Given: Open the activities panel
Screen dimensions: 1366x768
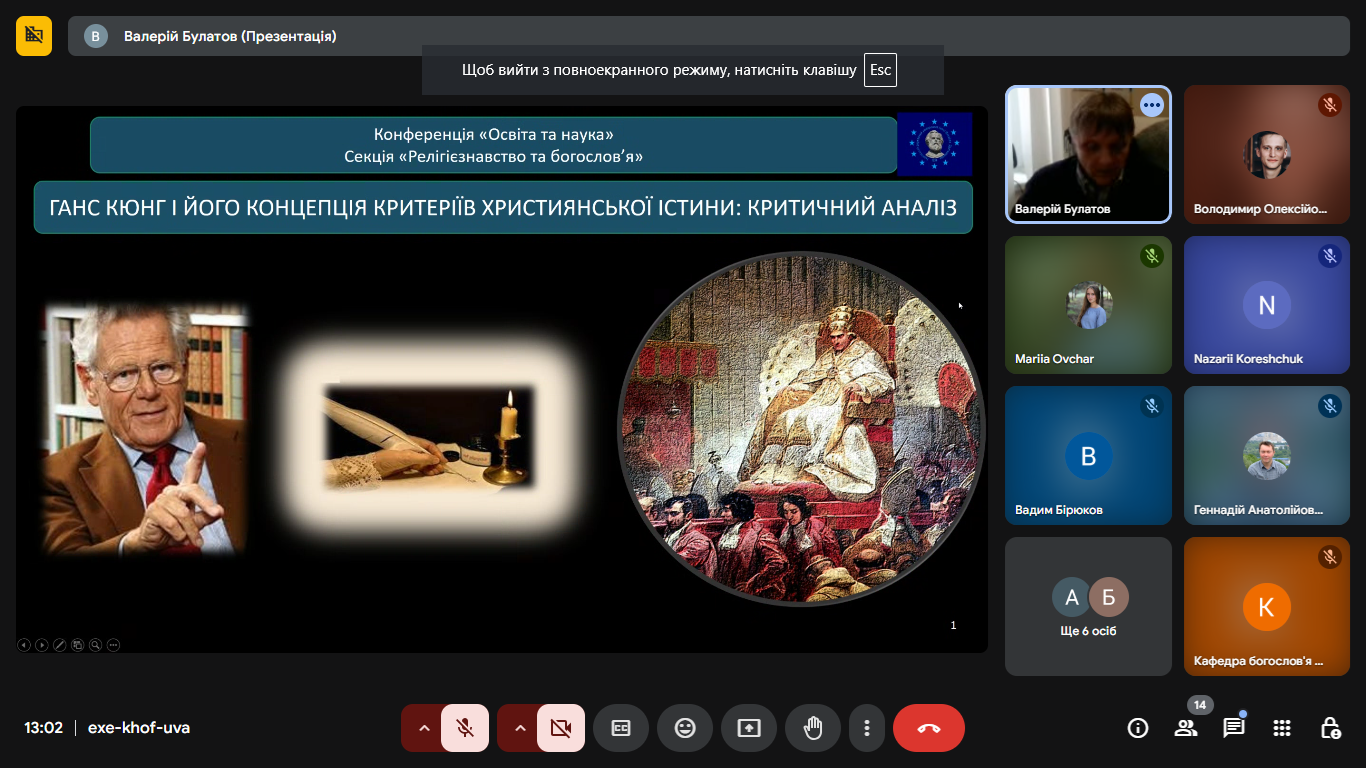Looking at the screenshot, I should coord(1282,728).
